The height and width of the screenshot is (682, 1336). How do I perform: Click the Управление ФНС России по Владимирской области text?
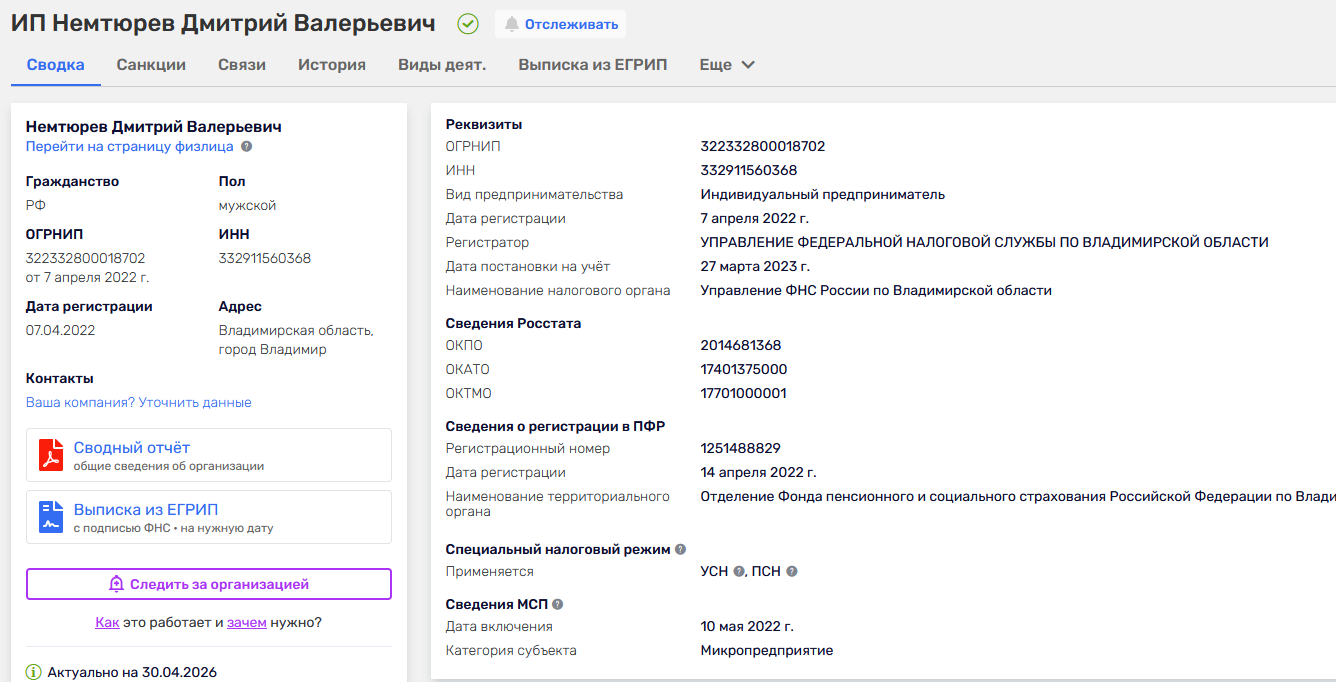877,291
